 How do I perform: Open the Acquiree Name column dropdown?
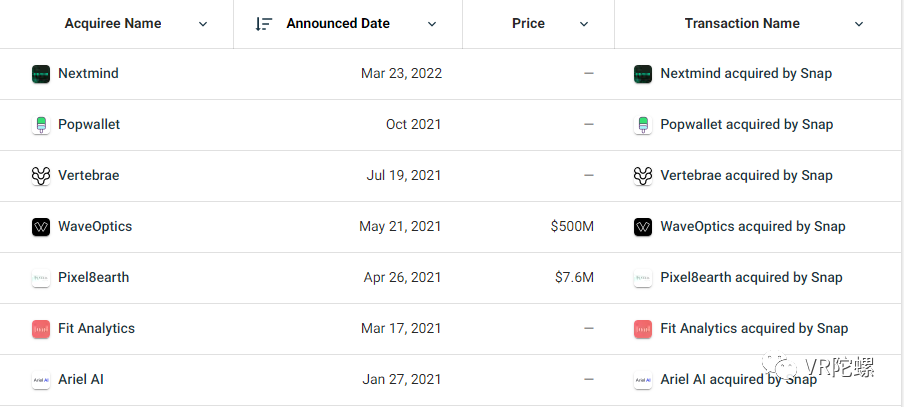tap(203, 24)
